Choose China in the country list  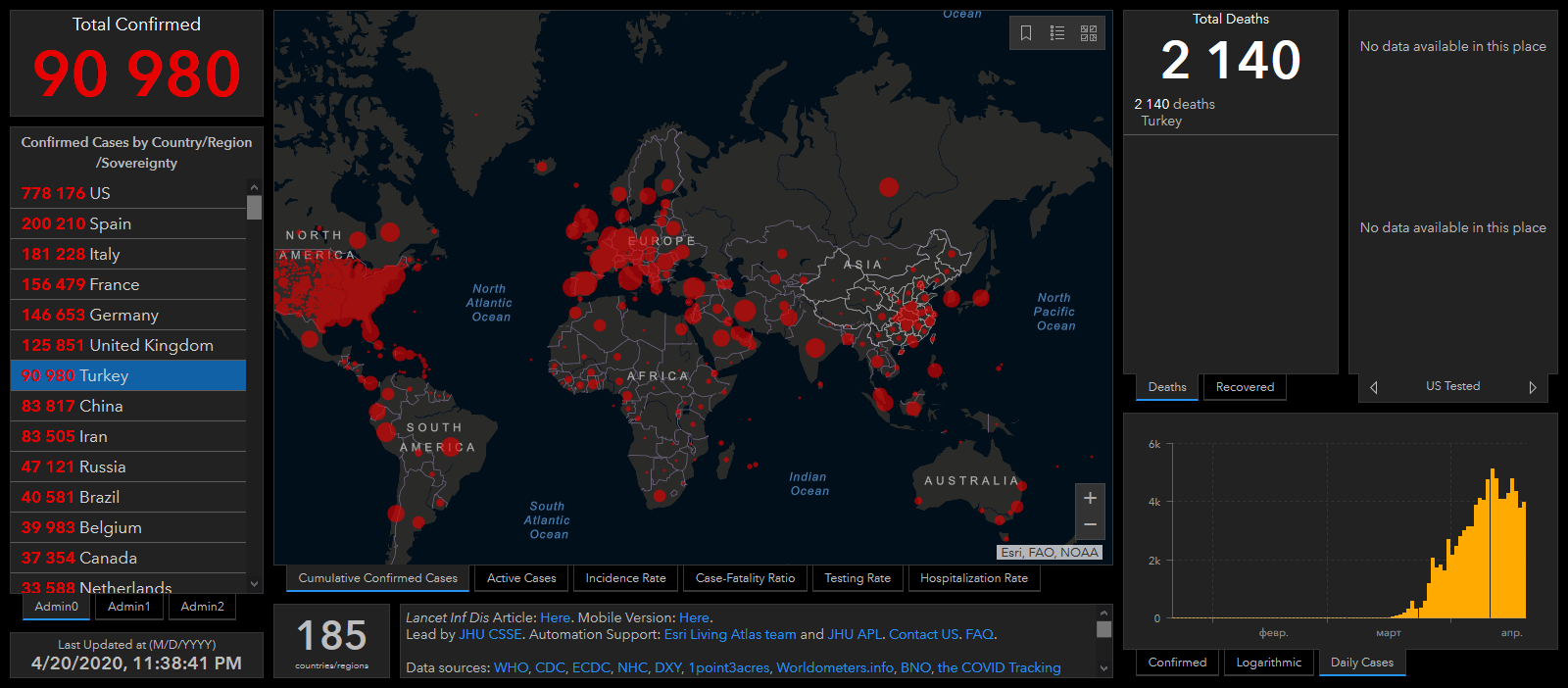pyautogui.click(x=128, y=406)
